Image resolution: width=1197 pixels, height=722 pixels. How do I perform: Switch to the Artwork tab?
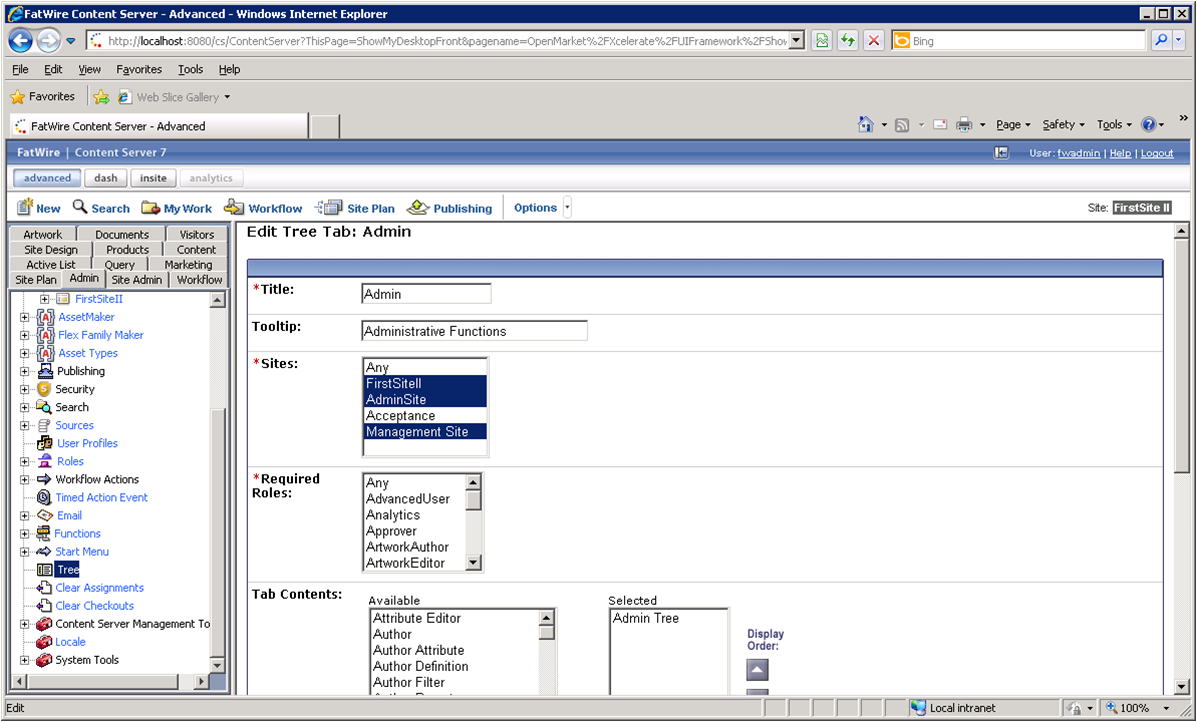(x=43, y=235)
